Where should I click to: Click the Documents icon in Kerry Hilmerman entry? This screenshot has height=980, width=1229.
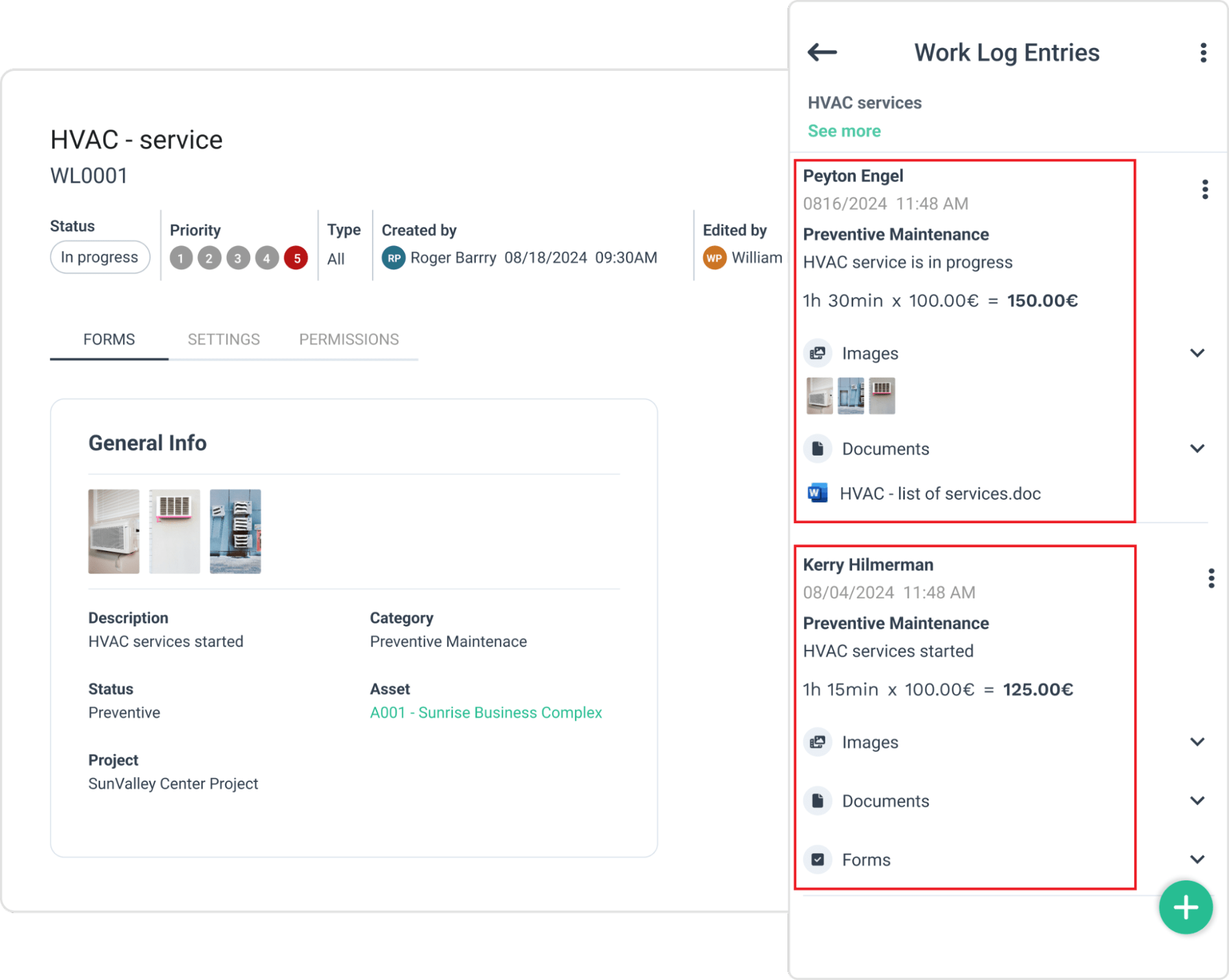pyautogui.click(x=818, y=800)
